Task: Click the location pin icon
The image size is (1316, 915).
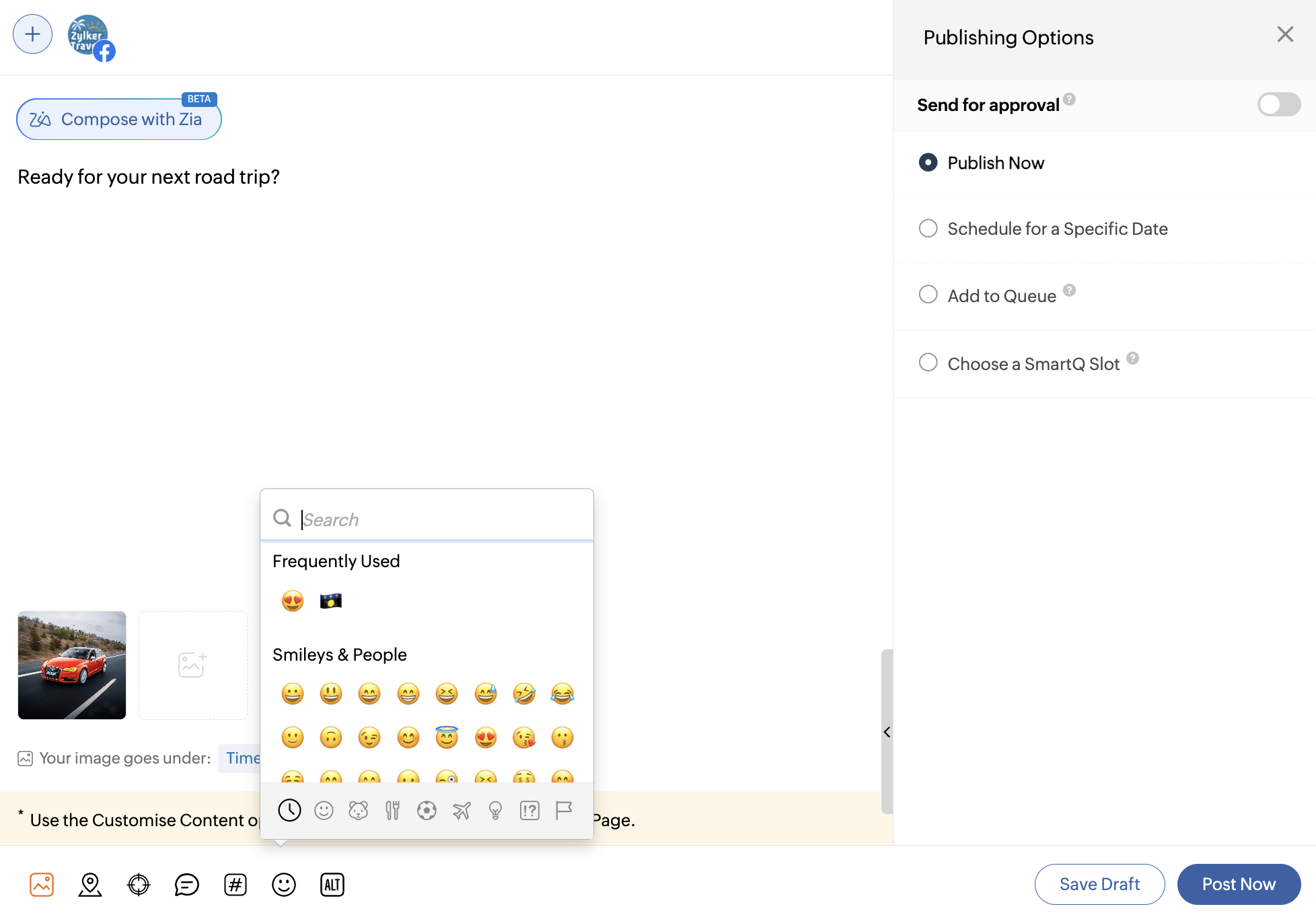Action: tap(90, 885)
